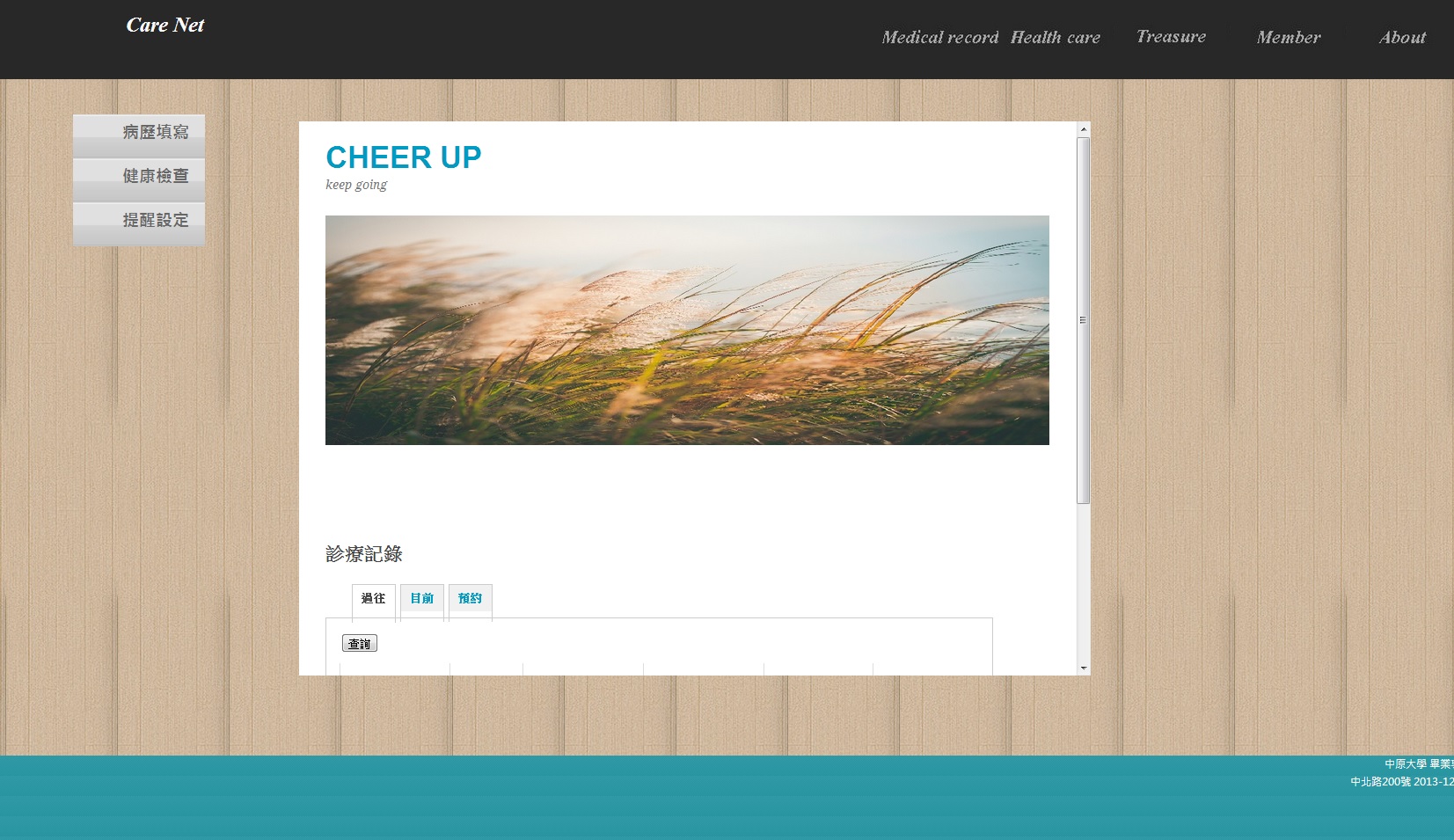Go to the Health care section
The width and height of the screenshot is (1454, 840).
[1055, 38]
